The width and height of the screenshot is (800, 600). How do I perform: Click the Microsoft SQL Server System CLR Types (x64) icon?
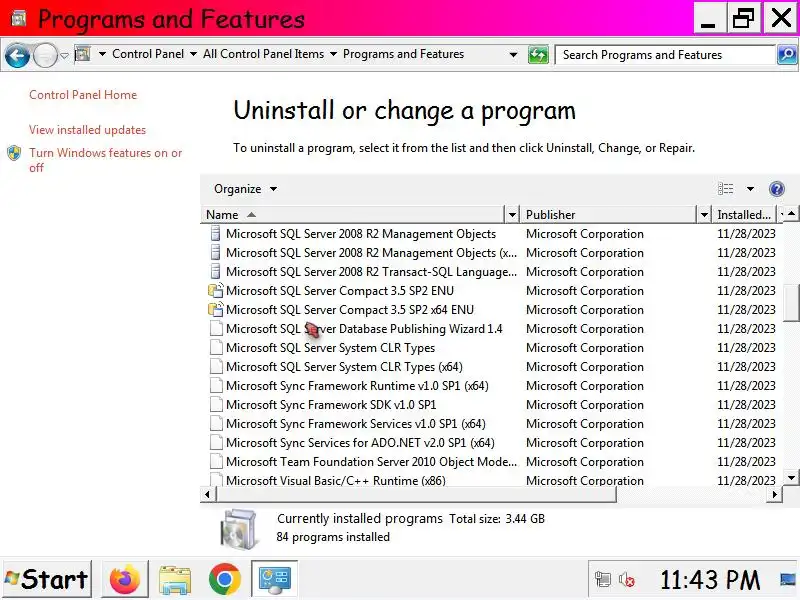tap(216, 367)
